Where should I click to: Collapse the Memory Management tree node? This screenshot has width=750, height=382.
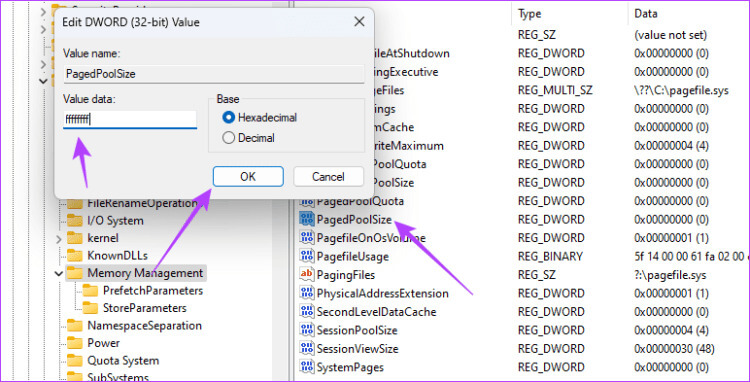pyautogui.click(x=58, y=273)
